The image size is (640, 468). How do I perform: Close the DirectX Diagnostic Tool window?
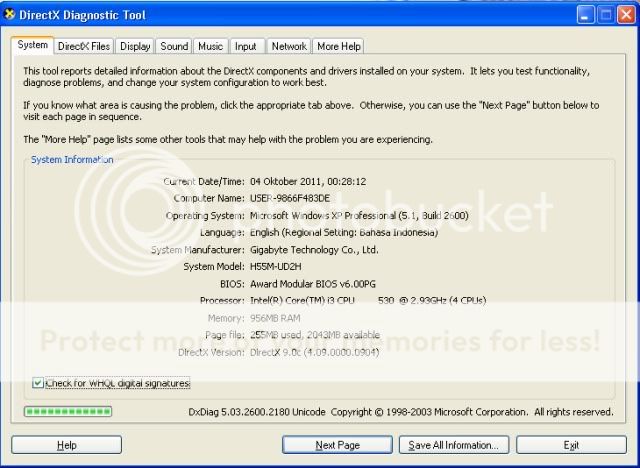[x=626, y=15]
